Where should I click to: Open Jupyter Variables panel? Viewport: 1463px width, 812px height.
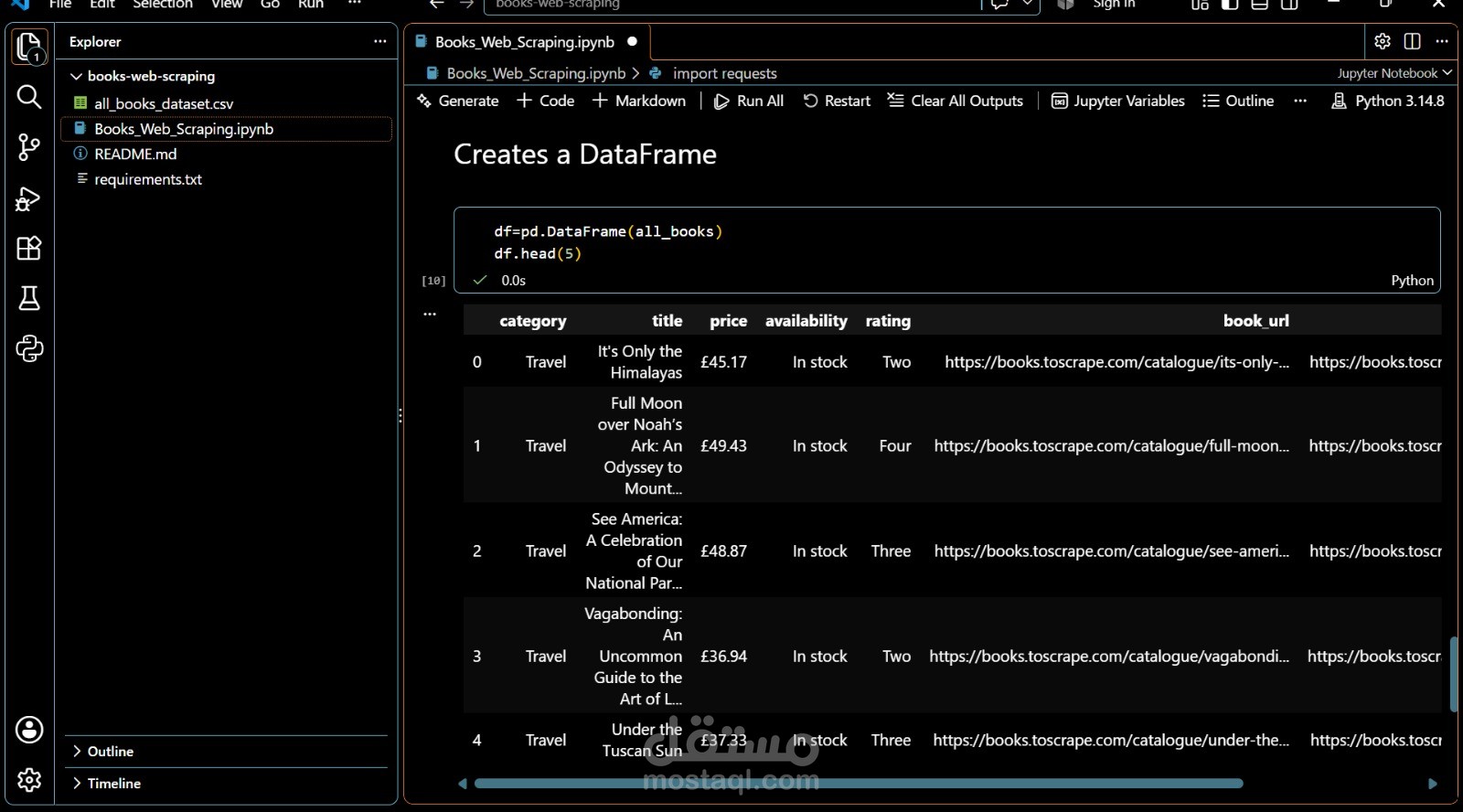[1118, 101]
